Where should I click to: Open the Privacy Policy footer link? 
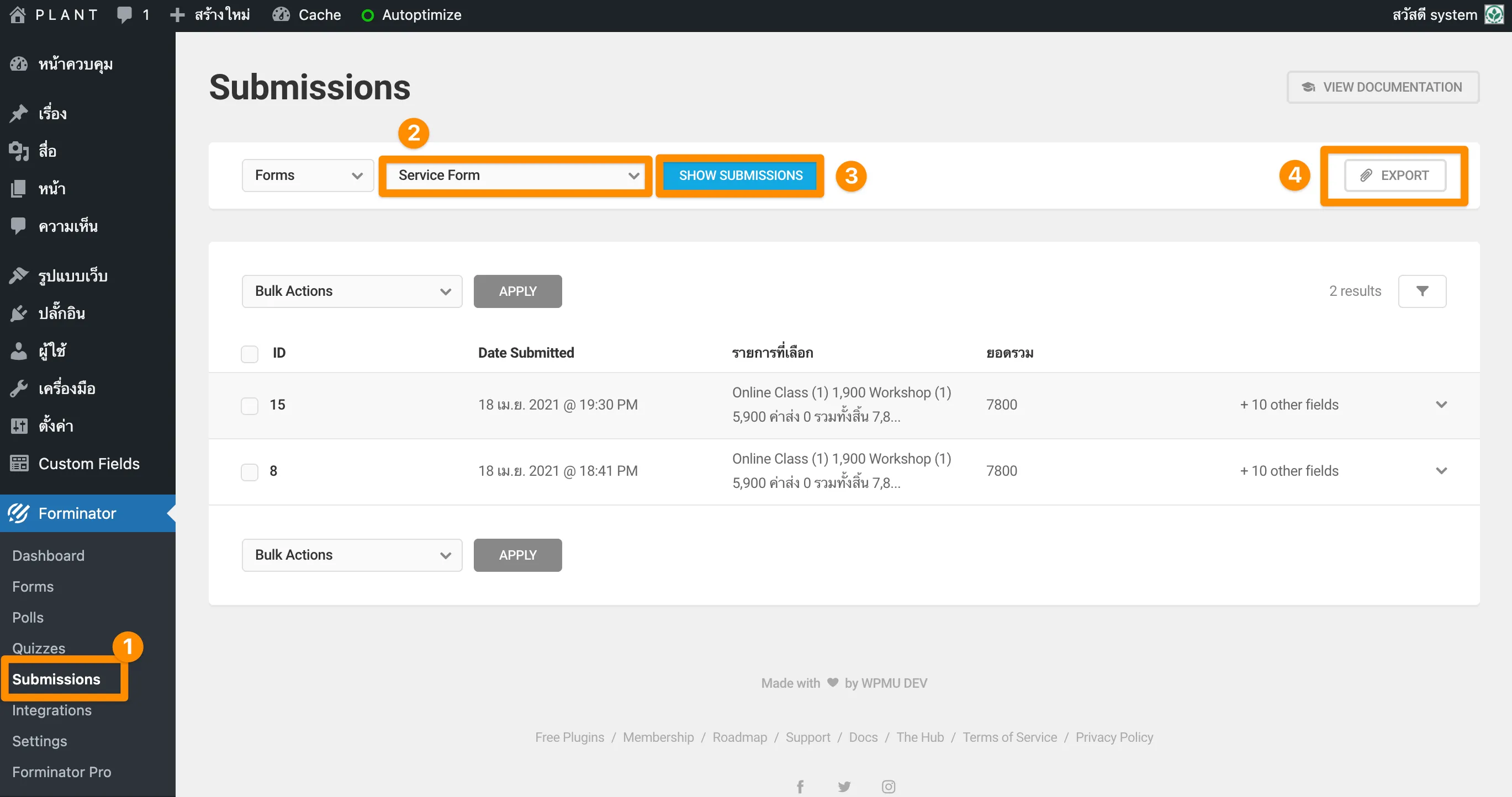[x=1113, y=737]
